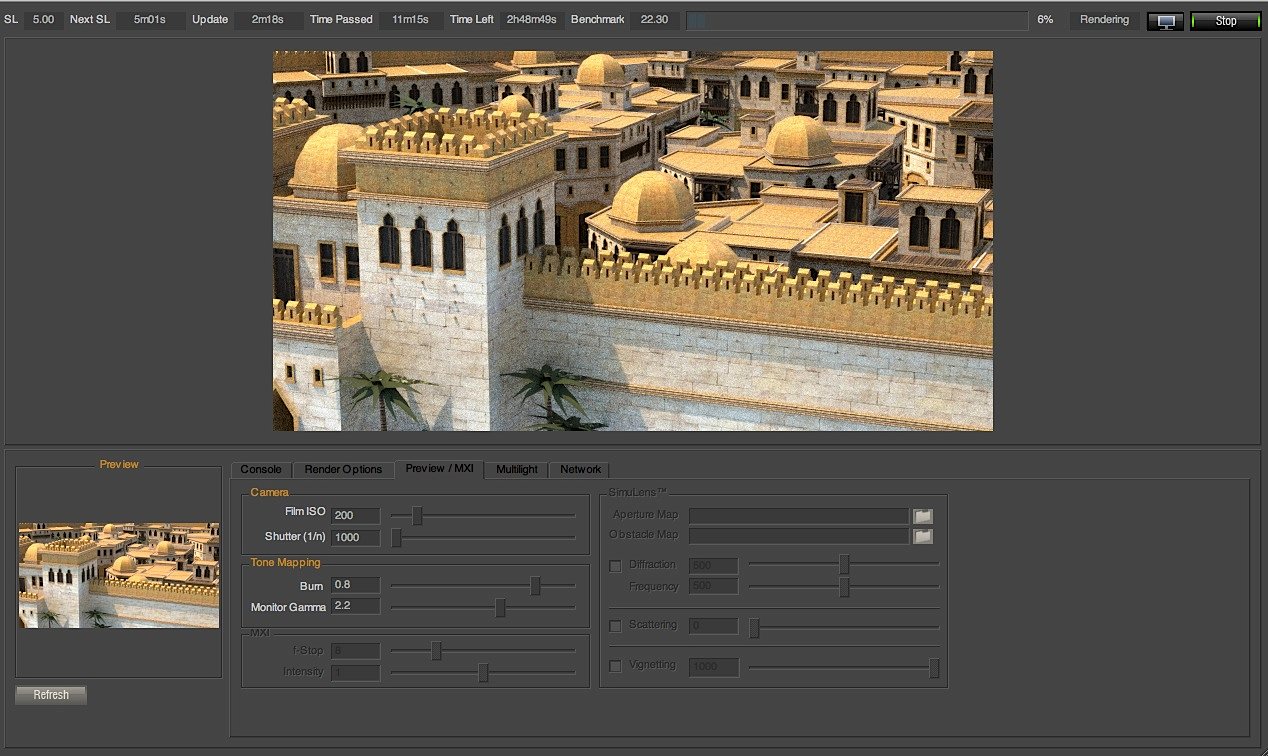Select the Multilight tab
This screenshot has height=756, width=1268.
516,469
